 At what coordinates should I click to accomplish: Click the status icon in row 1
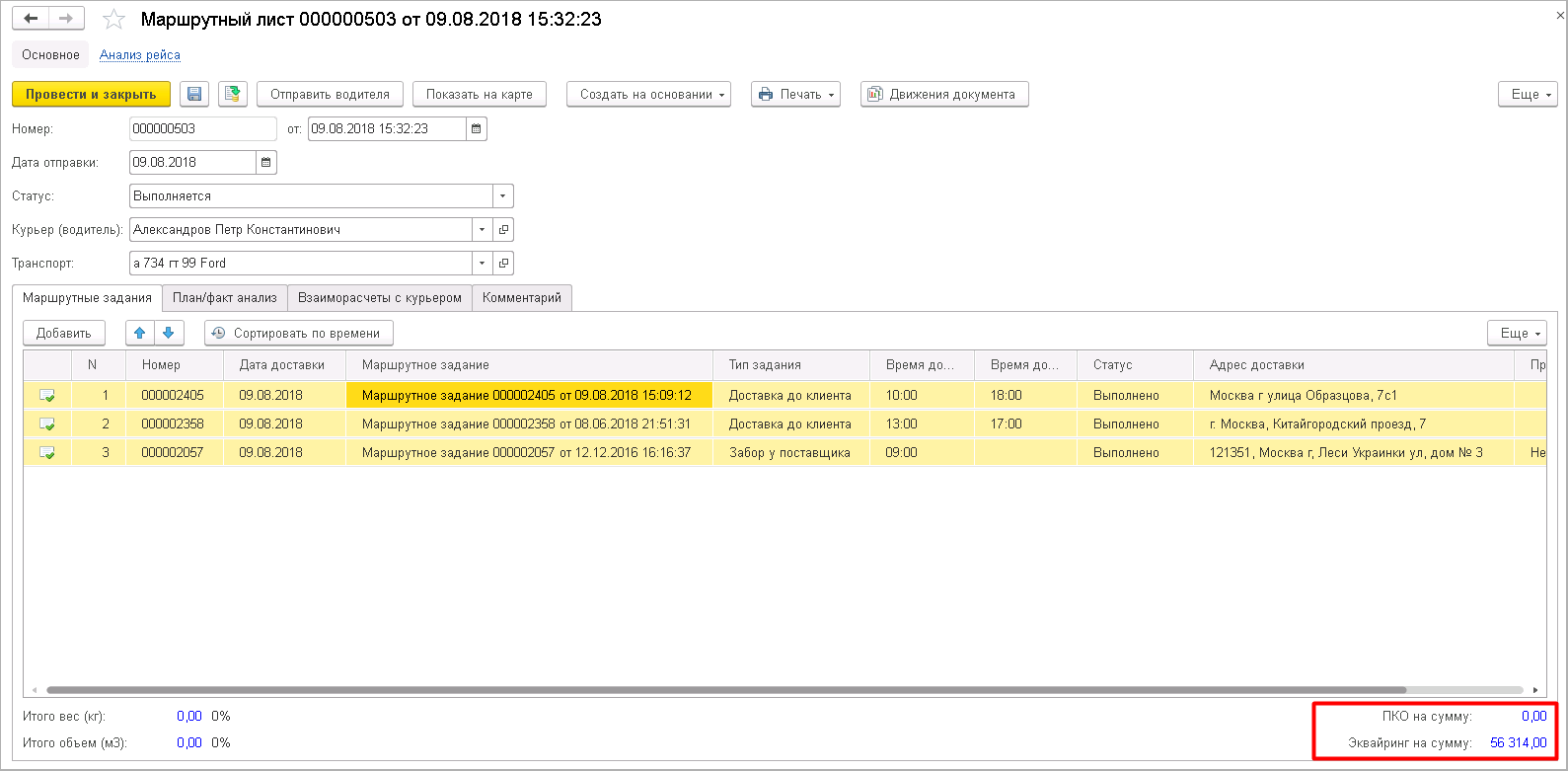point(46,395)
